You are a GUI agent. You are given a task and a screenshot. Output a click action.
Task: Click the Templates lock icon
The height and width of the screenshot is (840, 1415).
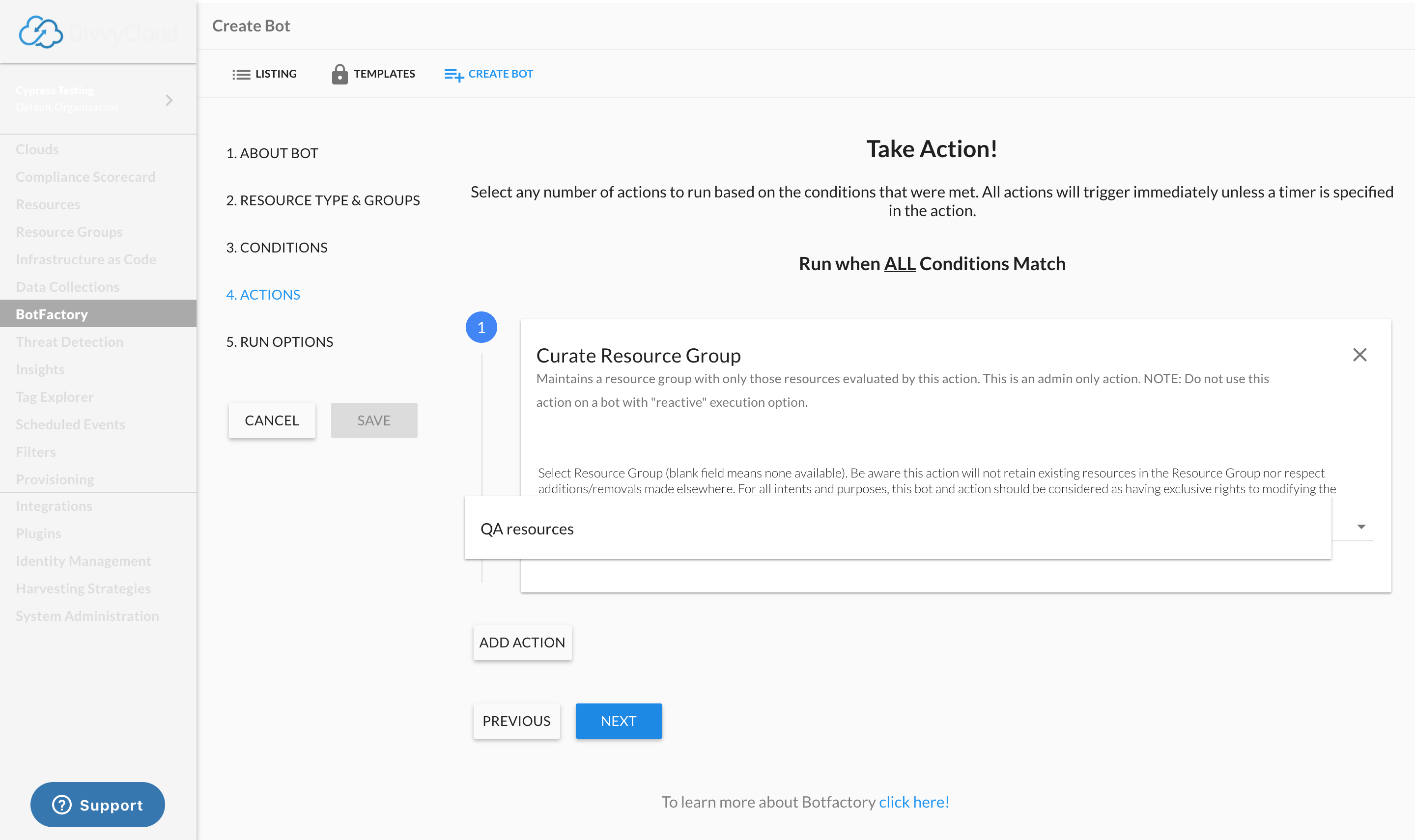(340, 74)
